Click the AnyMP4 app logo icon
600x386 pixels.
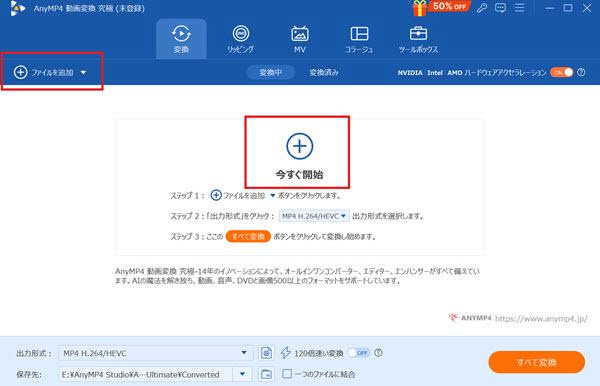pyautogui.click(x=18, y=8)
